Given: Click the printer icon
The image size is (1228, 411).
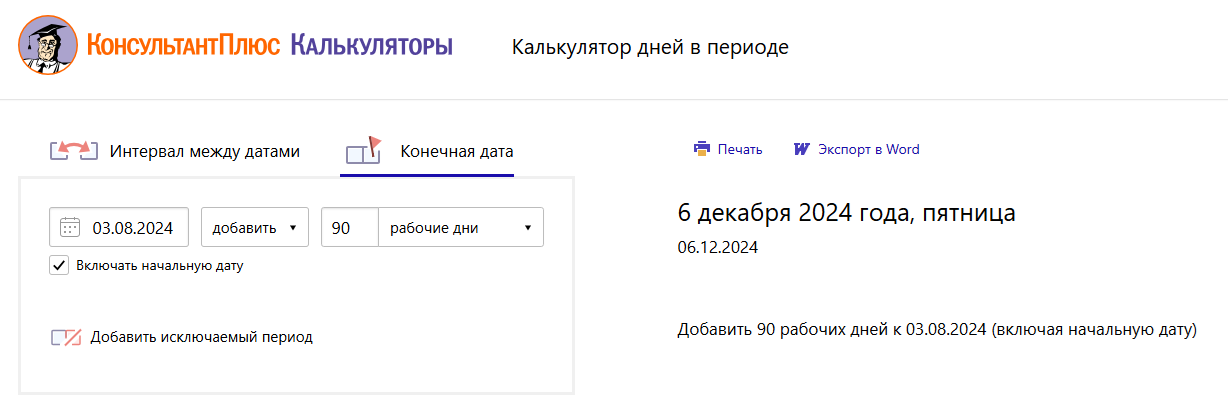Looking at the screenshot, I should point(702,149).
